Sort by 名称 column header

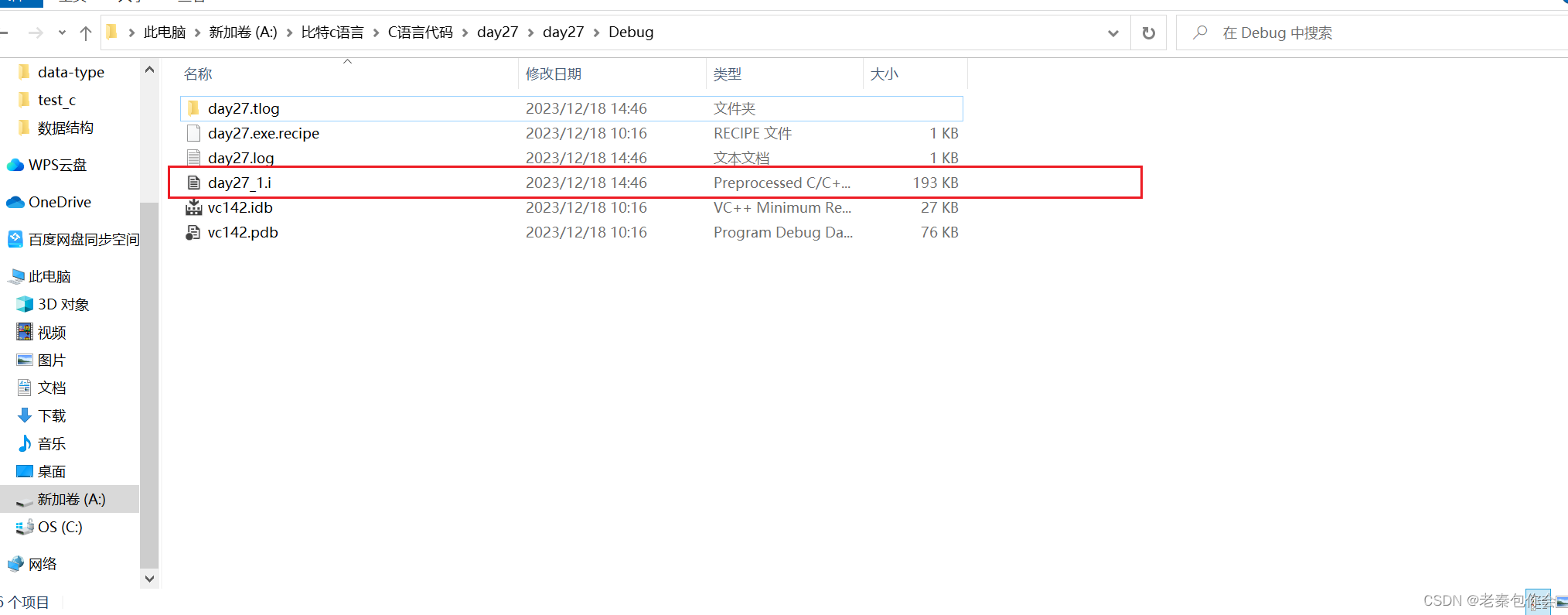coord(198,73)
